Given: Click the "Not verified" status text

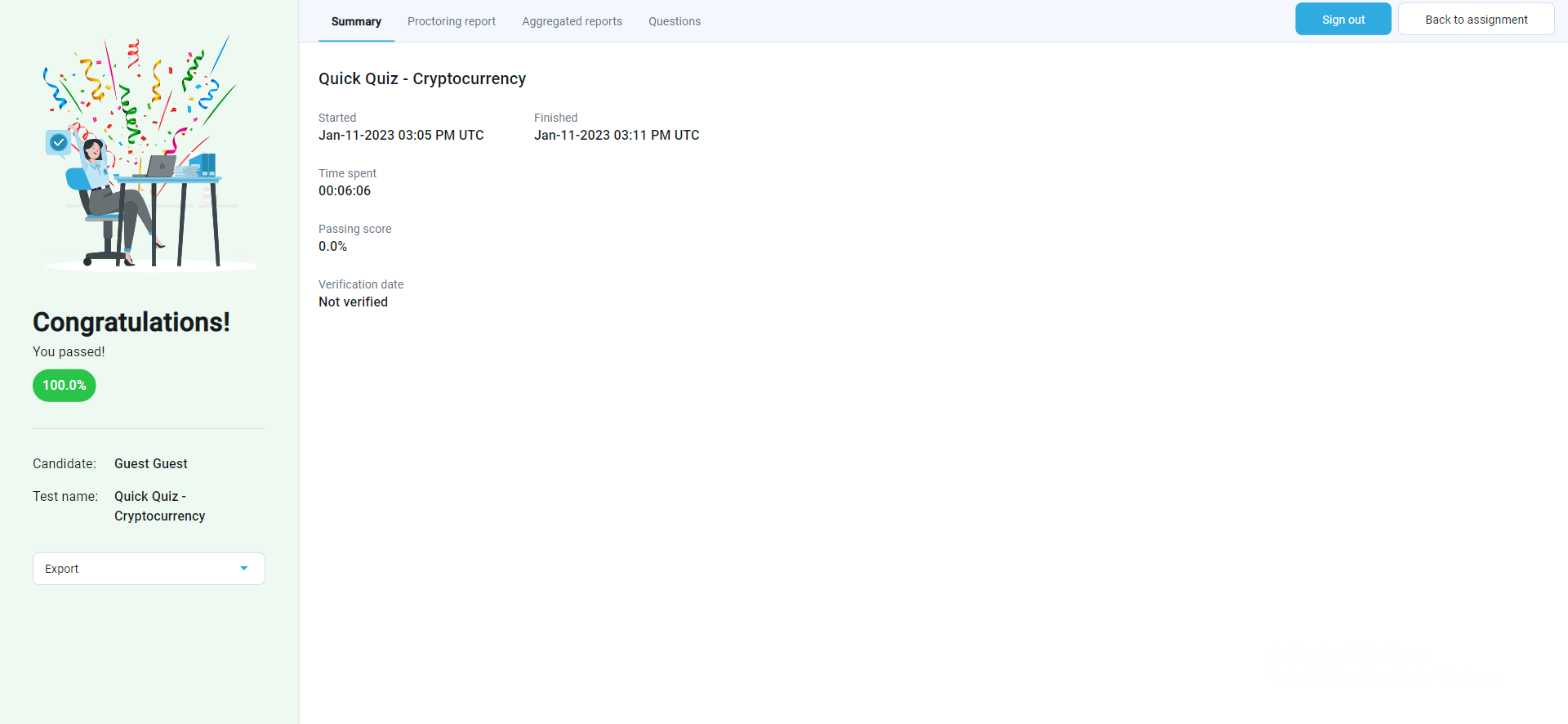Looking at the screenshot, I should point(353,302).
